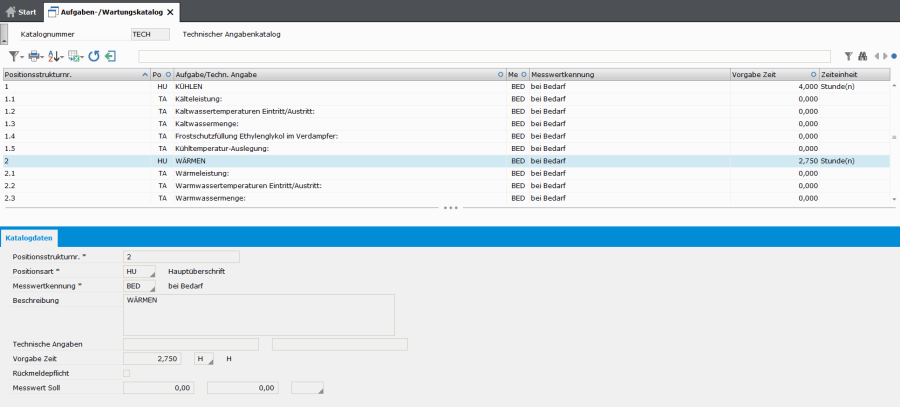Click the previous result left arrow

click(876, 56)
